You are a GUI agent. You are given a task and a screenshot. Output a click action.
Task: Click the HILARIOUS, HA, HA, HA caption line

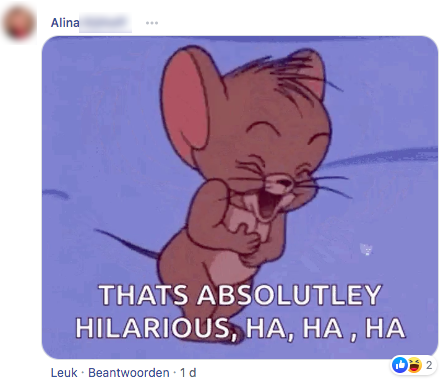[241, 328]
